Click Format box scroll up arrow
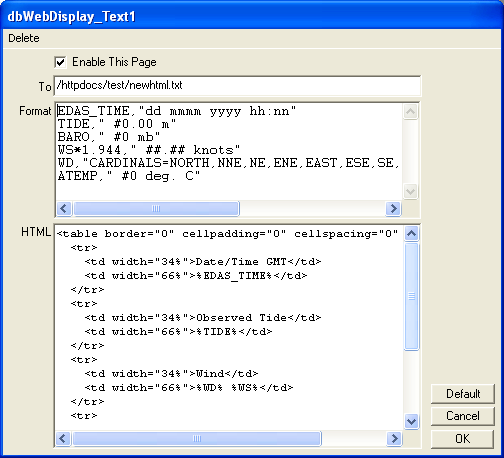Viewport: 504px width, 458px height. (x=411, y=111)
